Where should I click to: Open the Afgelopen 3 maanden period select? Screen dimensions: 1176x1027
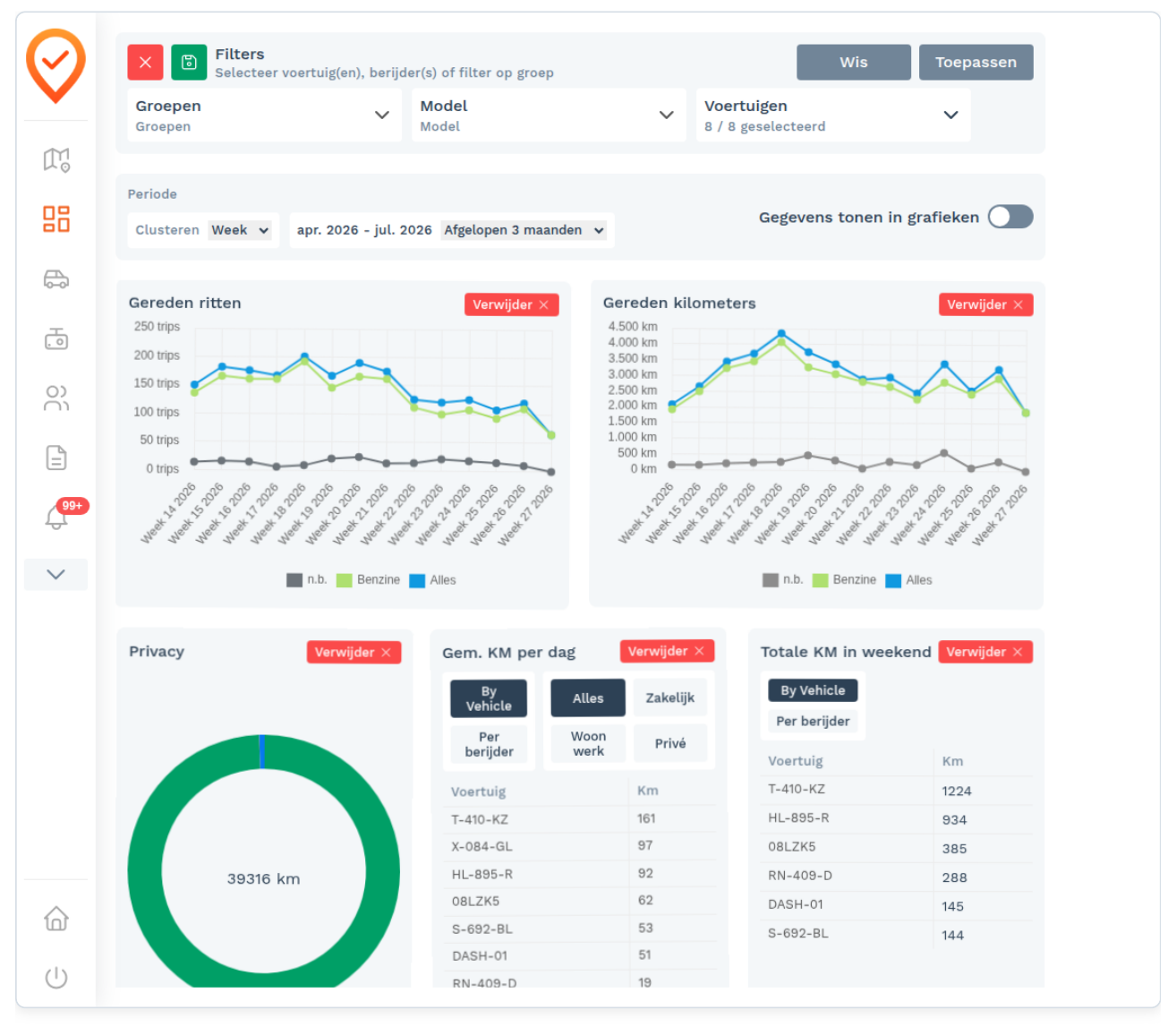click(x=524, y=230)
